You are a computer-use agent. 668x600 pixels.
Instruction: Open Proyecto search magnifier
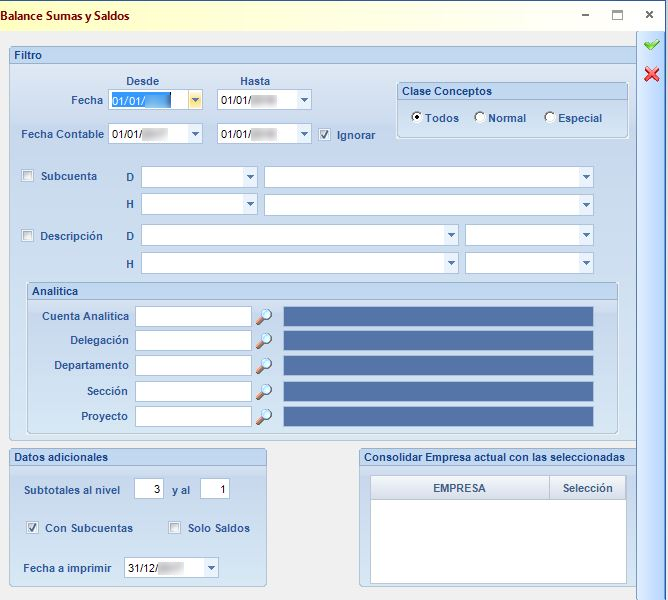coord(264,416)
